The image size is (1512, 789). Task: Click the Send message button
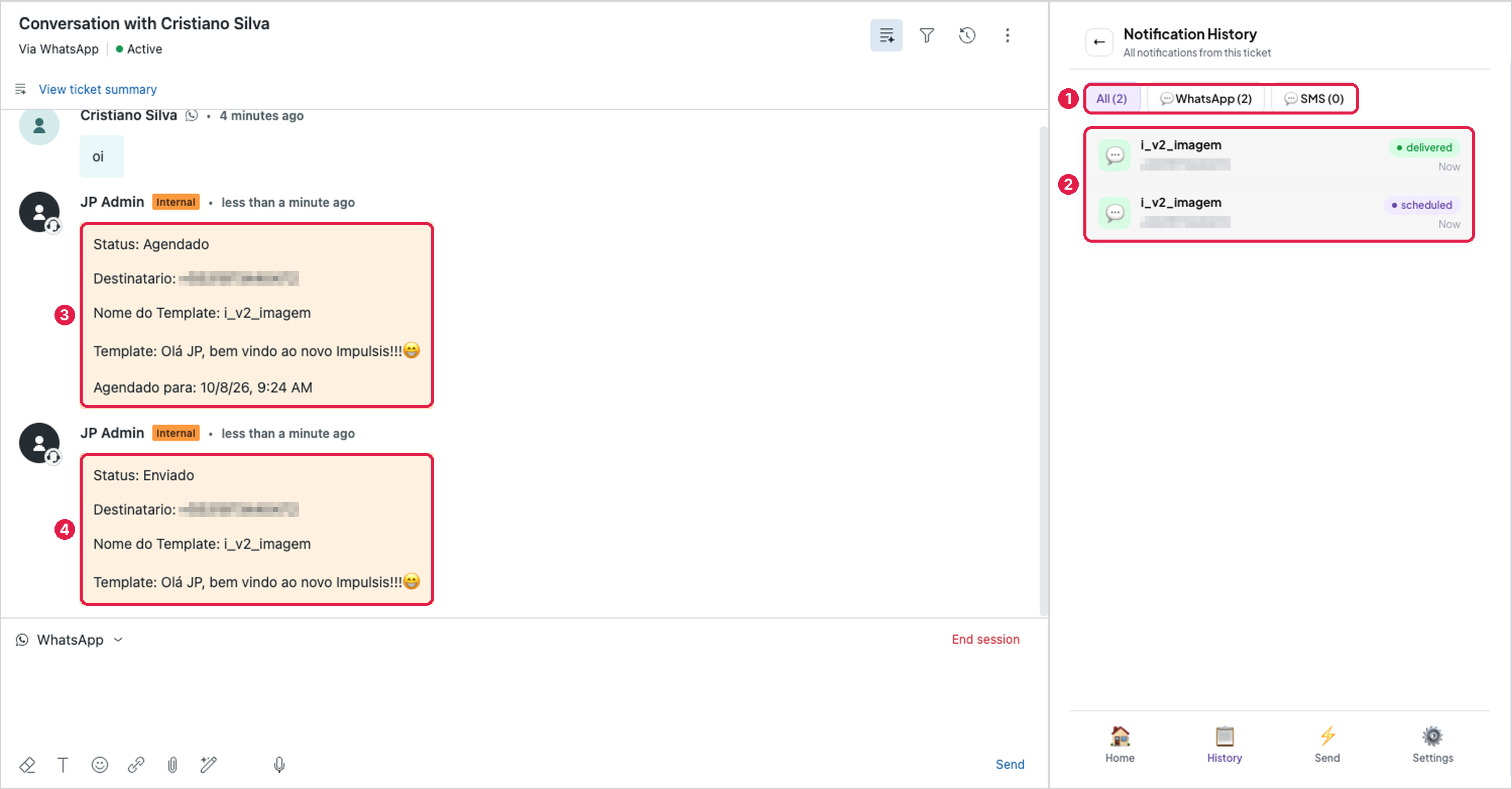[x=1010, y=764]
